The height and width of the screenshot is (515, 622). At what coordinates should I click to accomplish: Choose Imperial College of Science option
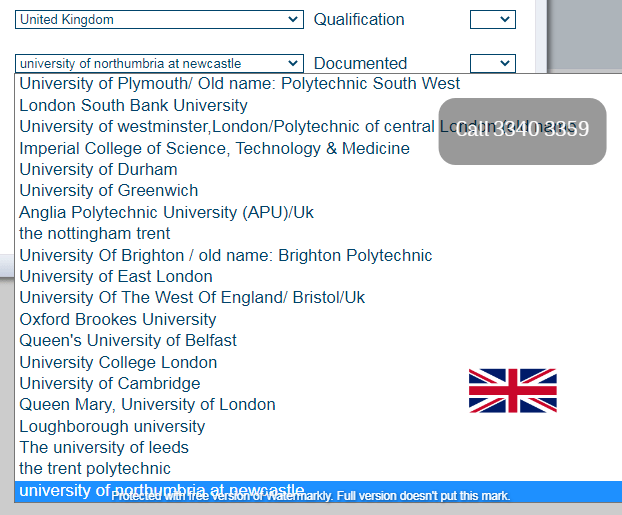coord(214,148)
